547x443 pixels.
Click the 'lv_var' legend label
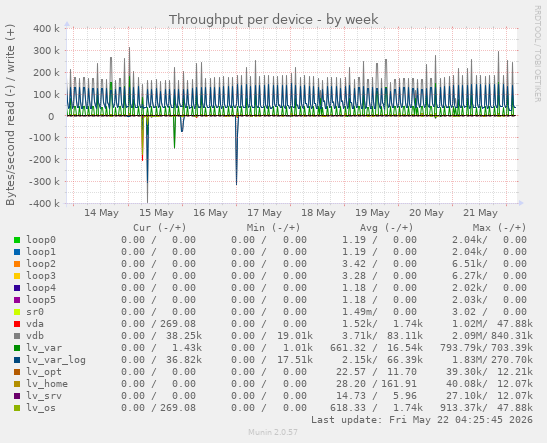(44, 348)
